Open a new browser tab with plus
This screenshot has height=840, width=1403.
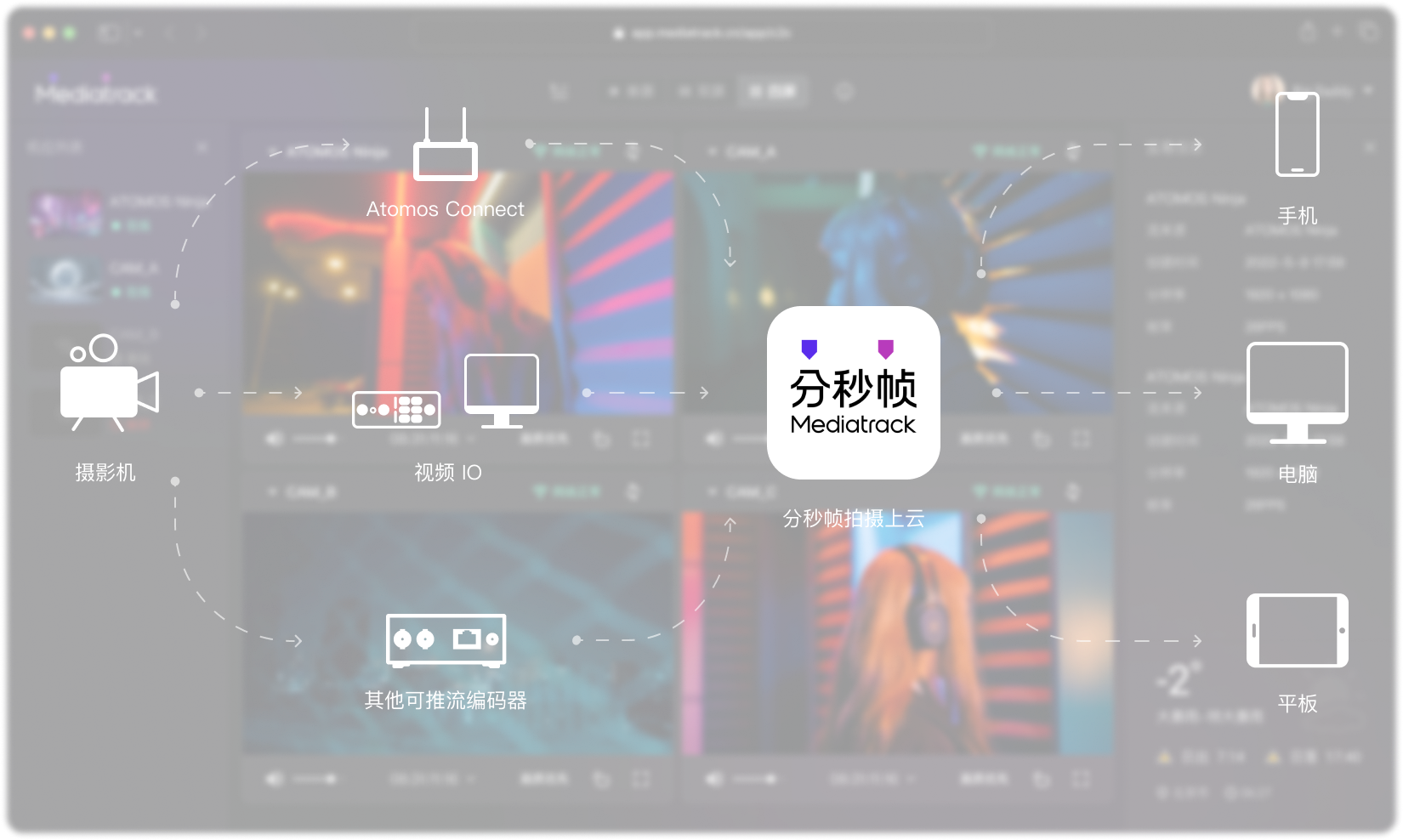[1338, 31]
